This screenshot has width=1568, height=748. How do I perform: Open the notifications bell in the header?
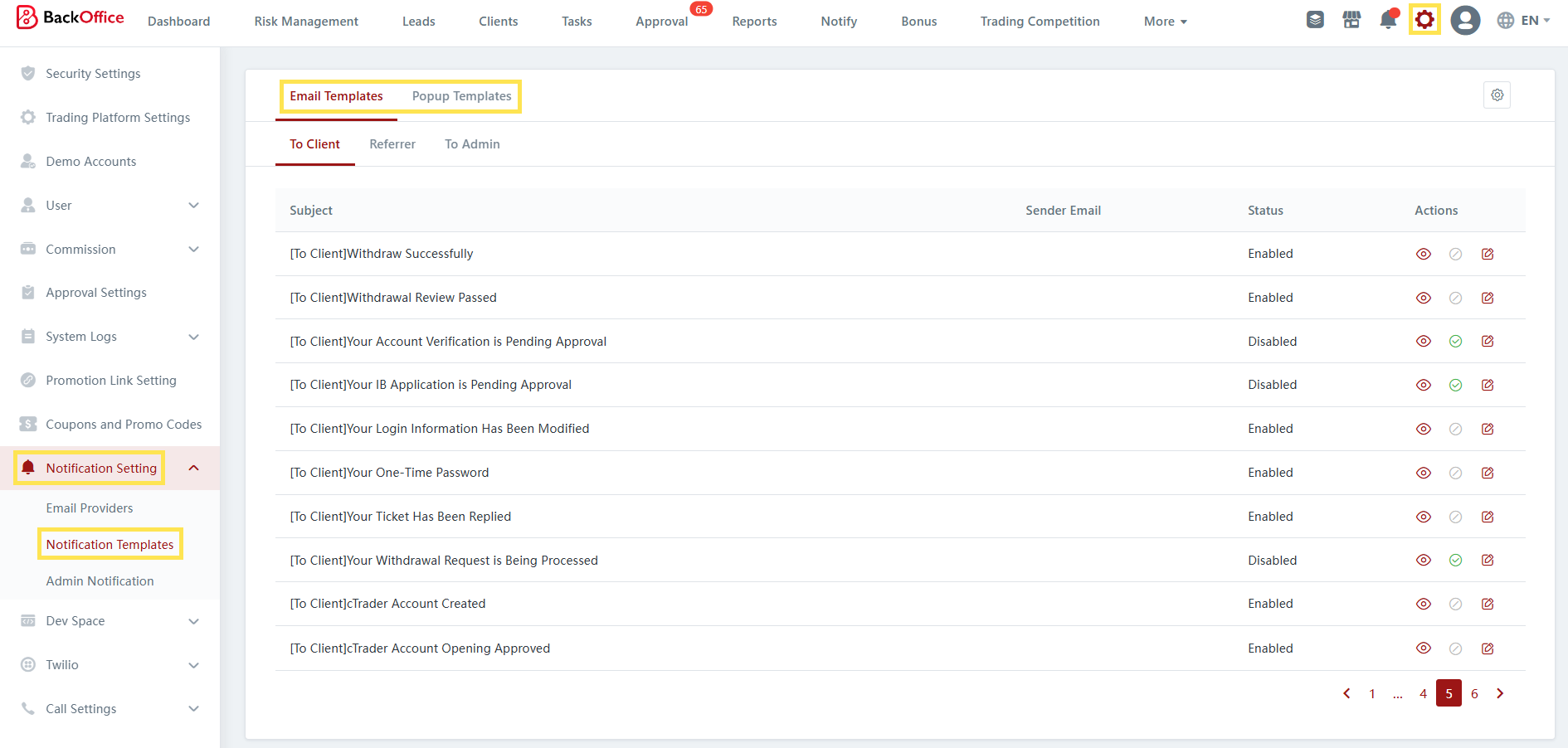tap(1387, 20)
